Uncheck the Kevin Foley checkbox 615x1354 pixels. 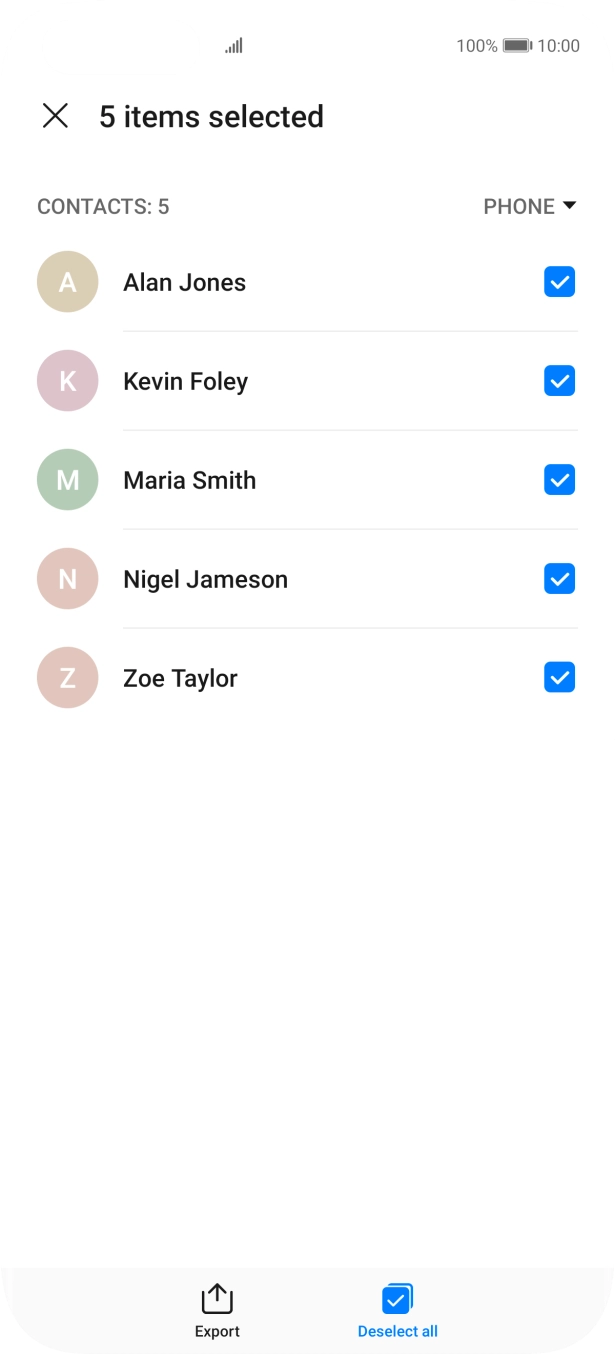(x=559, y=381)
